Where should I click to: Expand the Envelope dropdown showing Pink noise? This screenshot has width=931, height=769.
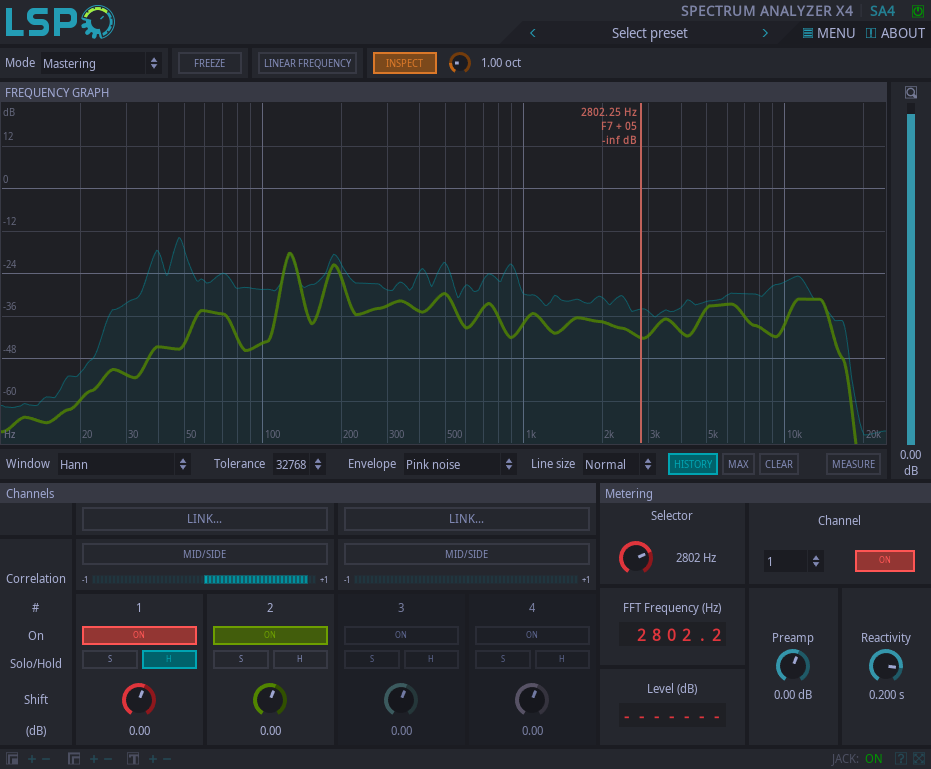pos(460,464)
